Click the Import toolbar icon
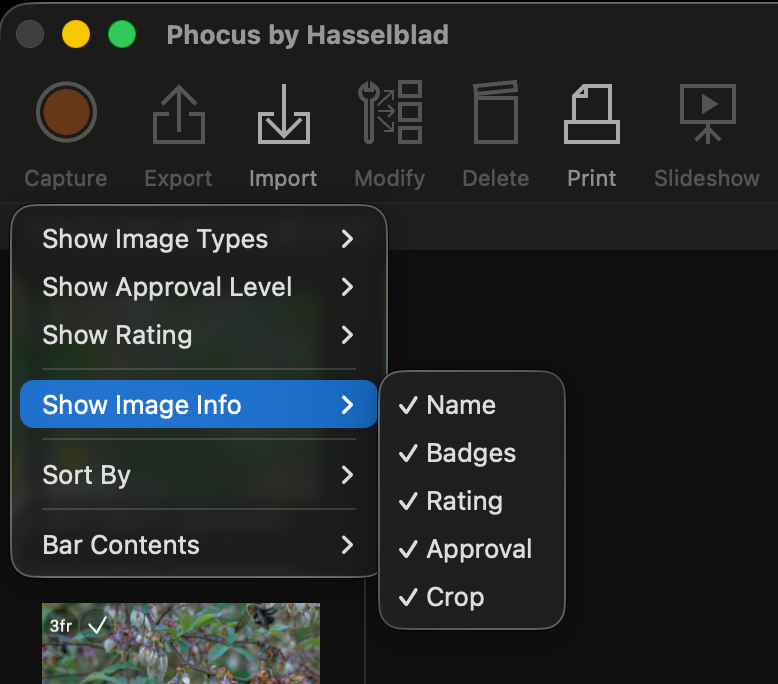Viewport: 778px width, 684px height. coord(283,114)
